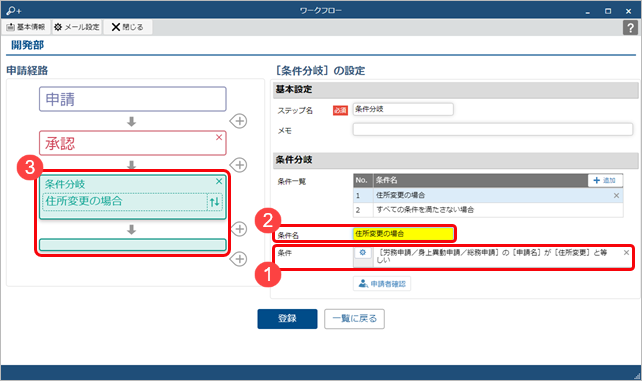Select the 住所変更の場合 branch in route

125,201
